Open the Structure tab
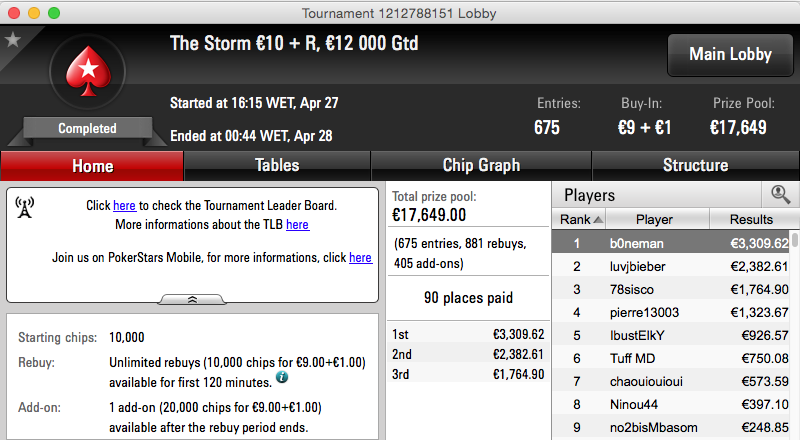Viewport: 800px width, 440px height. click(x=695, y=165)
